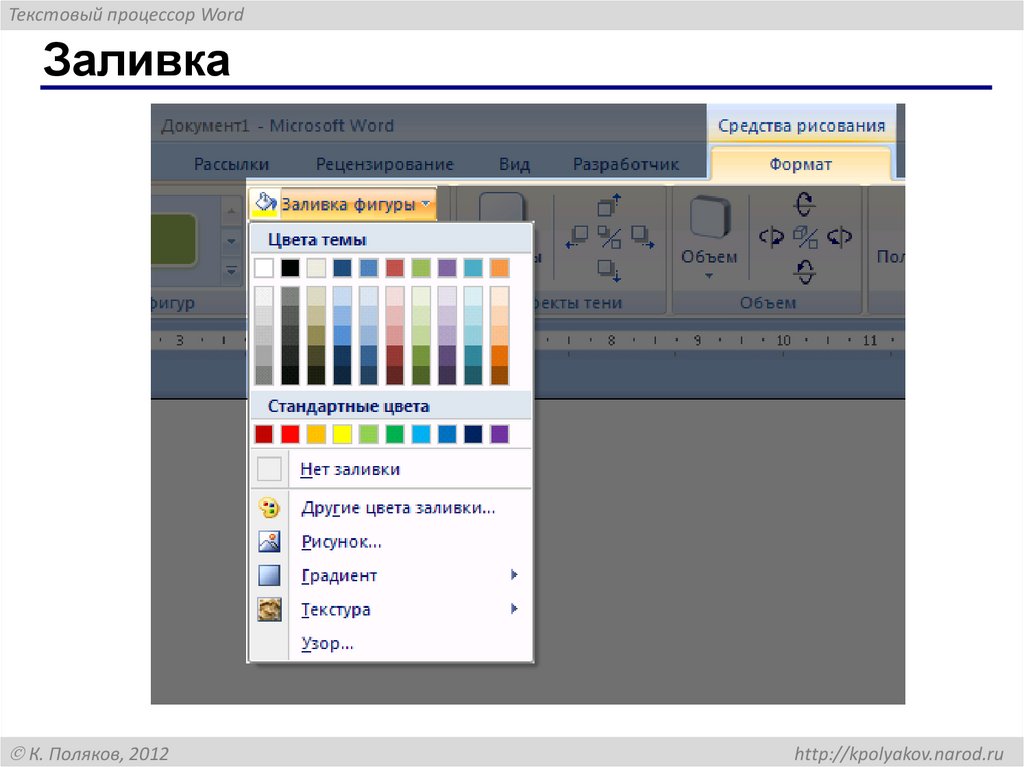This screenshot has height=767, width=1024.
Task: Pick dark navy standard color swatch
Action: pos(473,434)
